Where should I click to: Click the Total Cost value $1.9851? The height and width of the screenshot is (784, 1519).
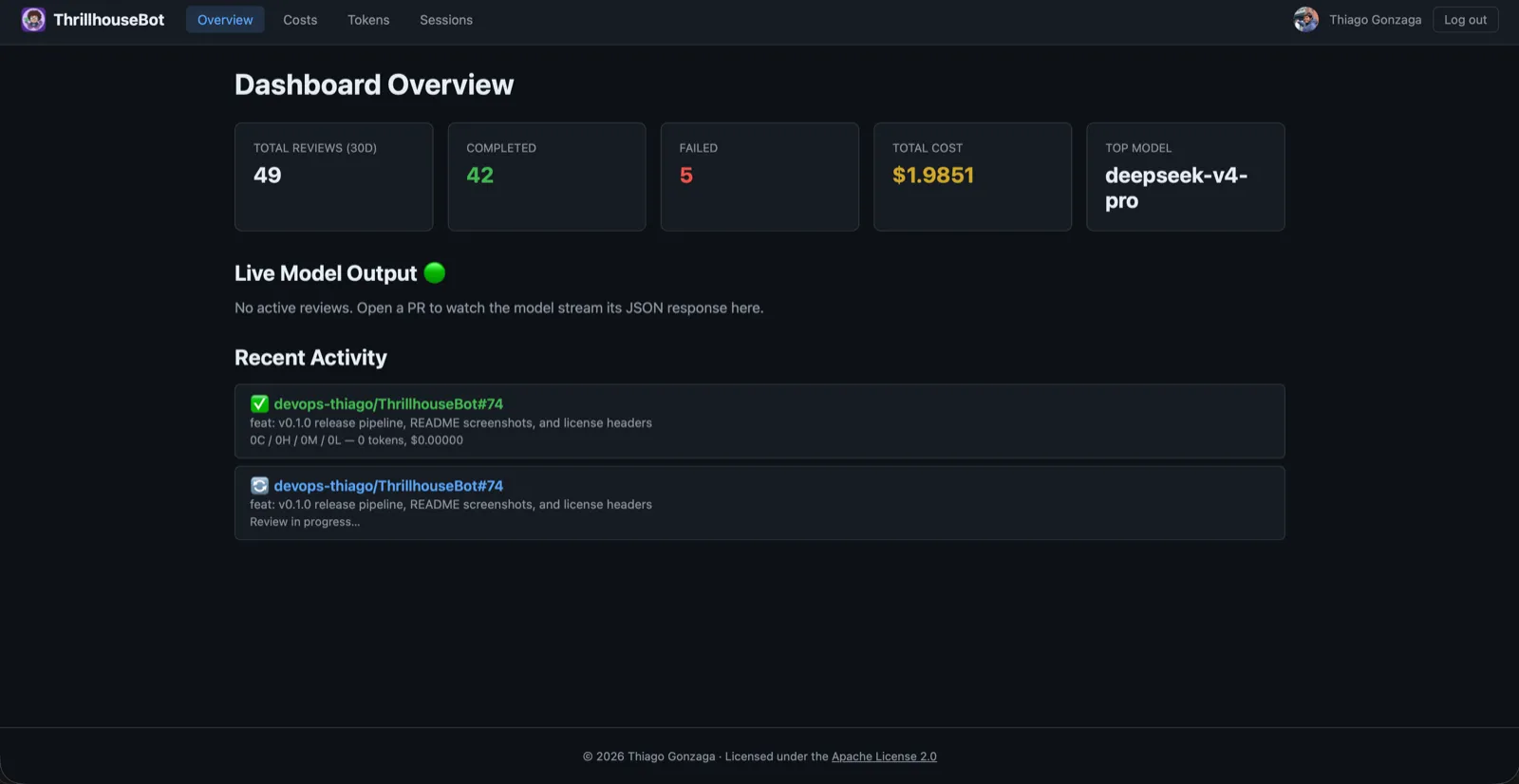point(933,176)
